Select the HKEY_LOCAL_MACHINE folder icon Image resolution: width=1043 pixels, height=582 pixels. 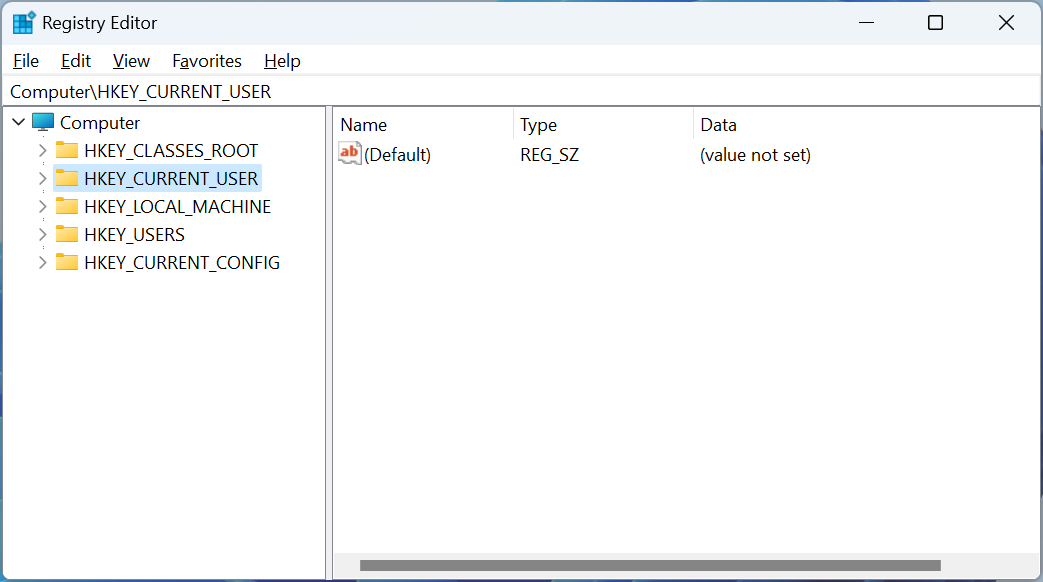pyautogui.click(x=67, y=206)
